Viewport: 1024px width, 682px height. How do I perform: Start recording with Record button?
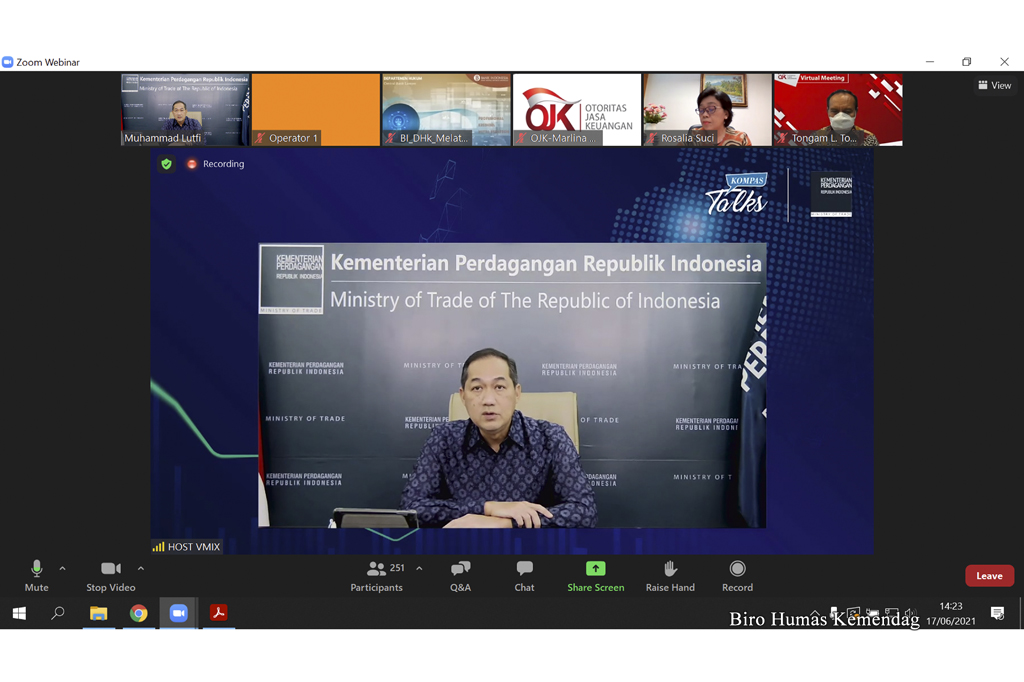pos(737,576)
